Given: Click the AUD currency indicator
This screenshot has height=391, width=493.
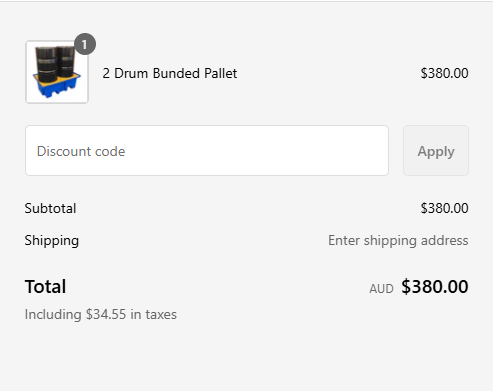Looking at the screenshot, I should pyautogui.click(x=381, y=289).
